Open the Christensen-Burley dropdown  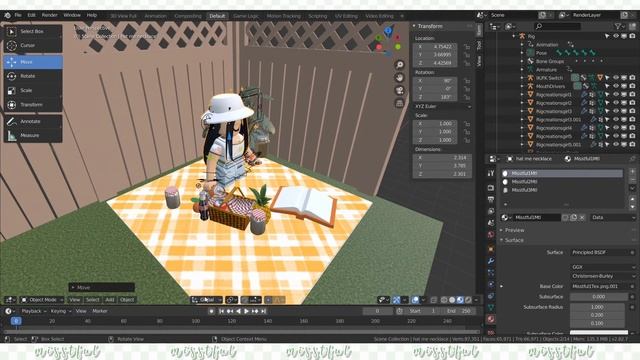[x=603, y=276]
